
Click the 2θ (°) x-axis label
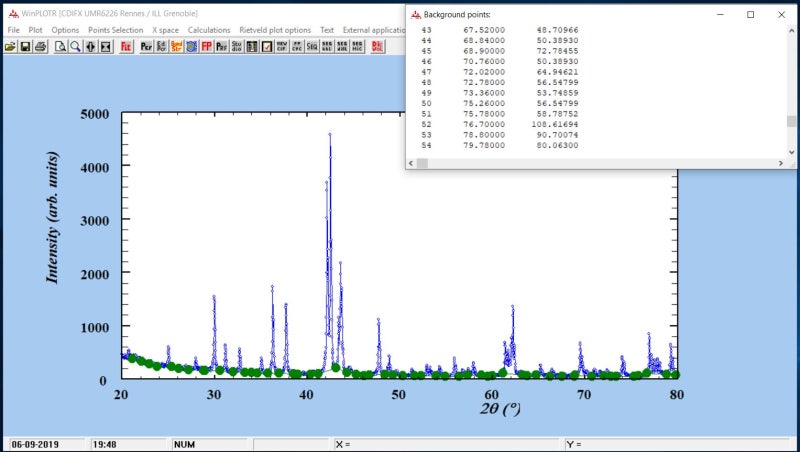(500, 409)
